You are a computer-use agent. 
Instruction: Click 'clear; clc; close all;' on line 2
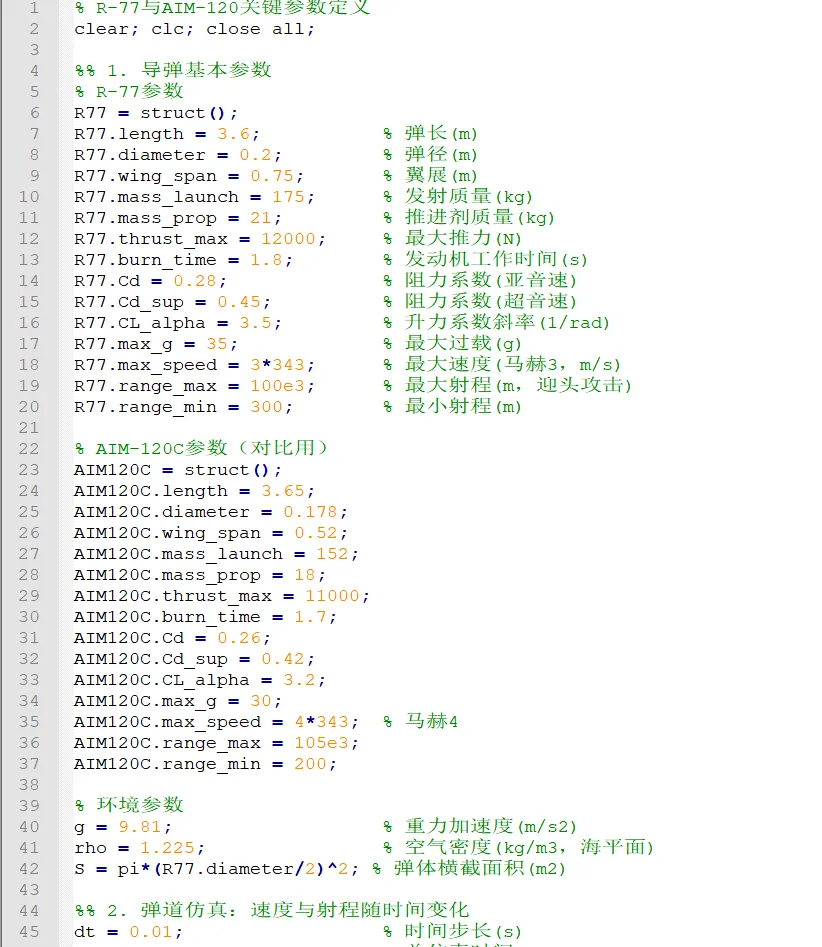click(194, 29)
